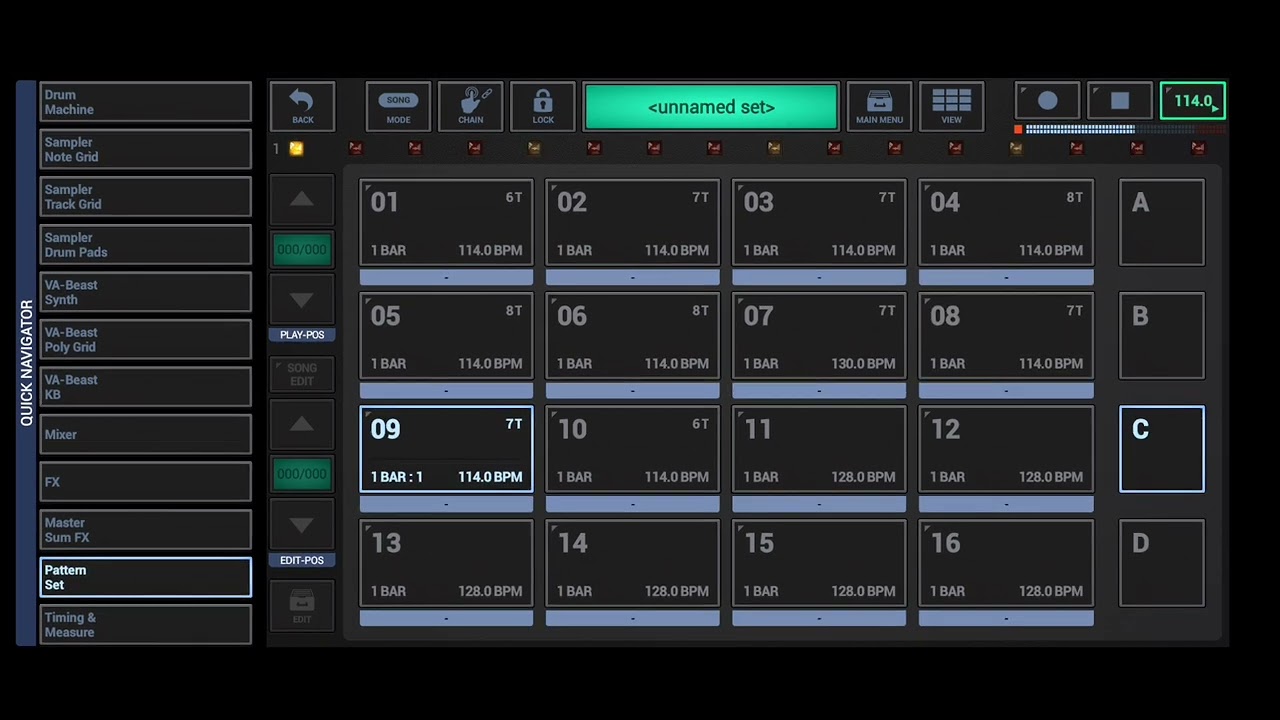Viewport: 1280px width, 720px height.
Task: Open the FX view
Action: tap(146, 482)
